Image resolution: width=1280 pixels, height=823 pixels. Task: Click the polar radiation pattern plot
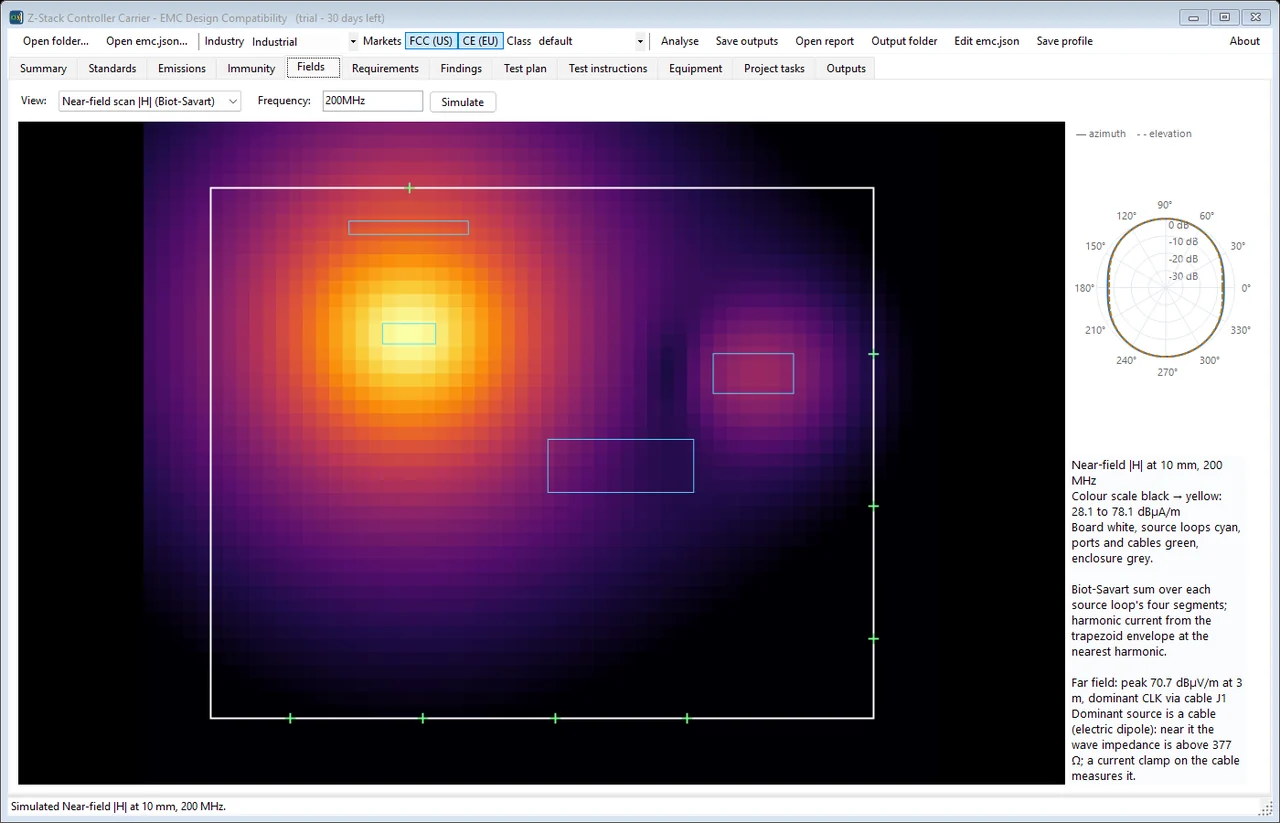click(1165, 288)
